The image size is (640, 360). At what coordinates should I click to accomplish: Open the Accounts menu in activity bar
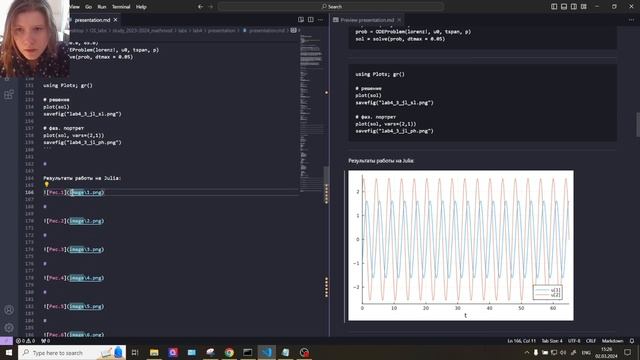(x=9, y=310)
